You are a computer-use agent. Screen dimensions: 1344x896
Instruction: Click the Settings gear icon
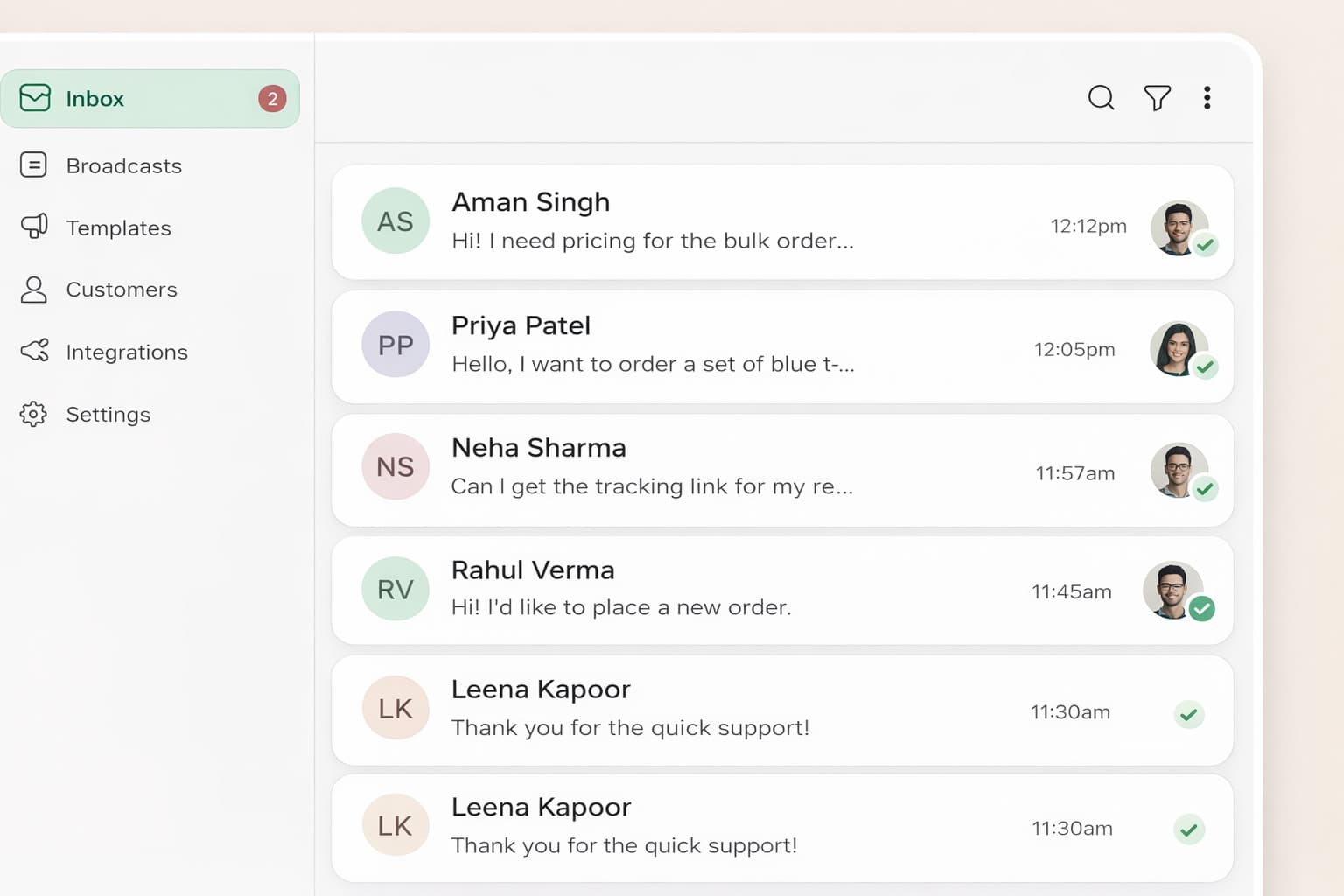(33, 414)
